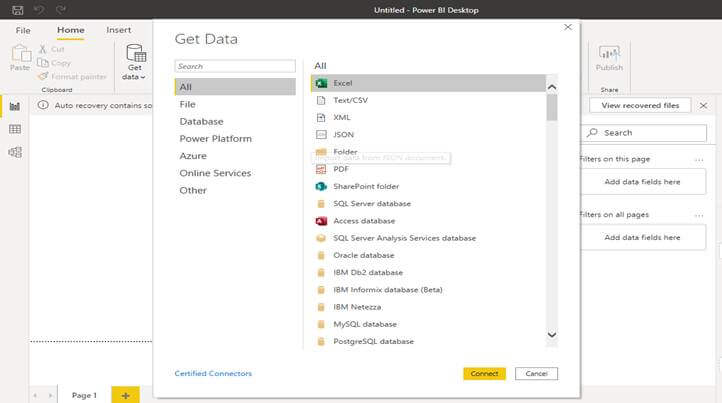Click View recovered files button
This screenshot has width=722, height=403.
(640, 105)
